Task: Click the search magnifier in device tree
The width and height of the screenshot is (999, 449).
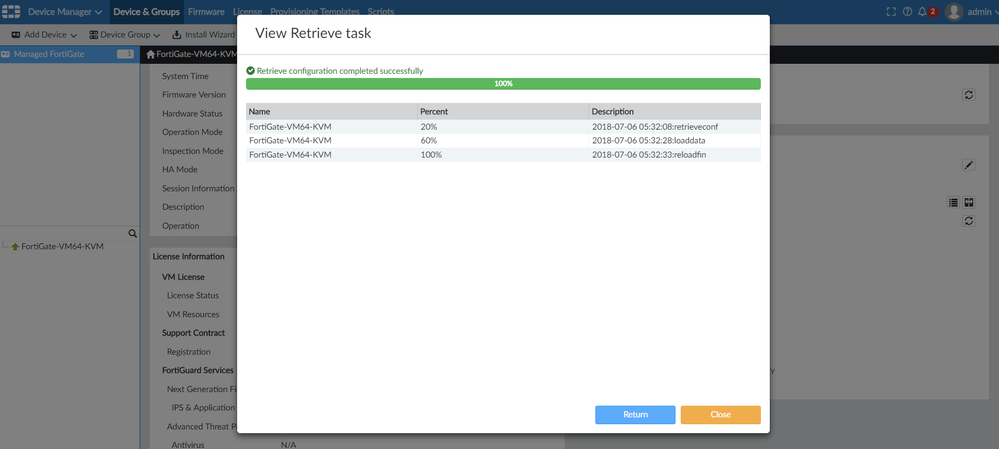Action: pyautogui.click(x=132, y=233)
